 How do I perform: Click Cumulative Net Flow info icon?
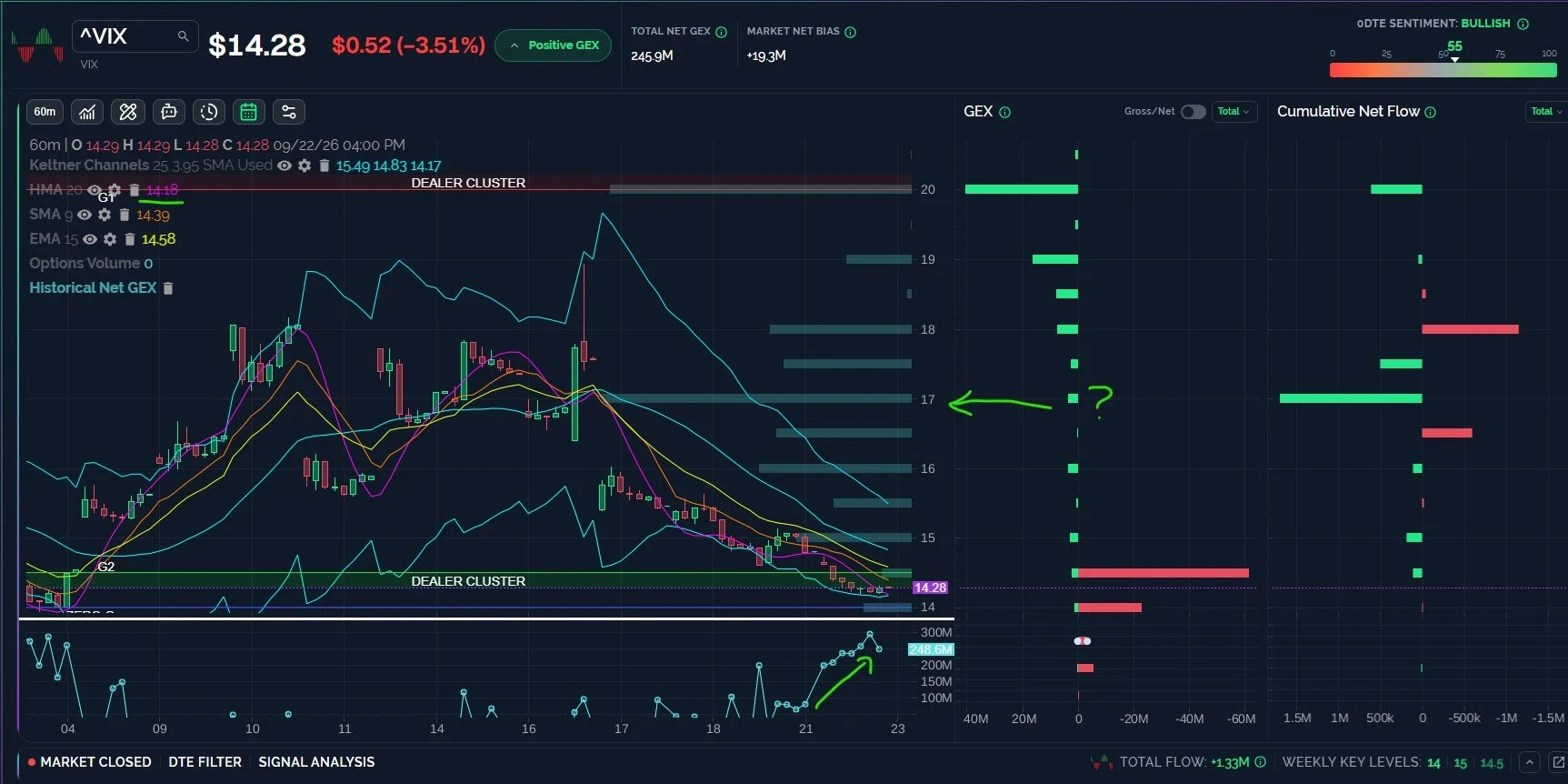1431,113
